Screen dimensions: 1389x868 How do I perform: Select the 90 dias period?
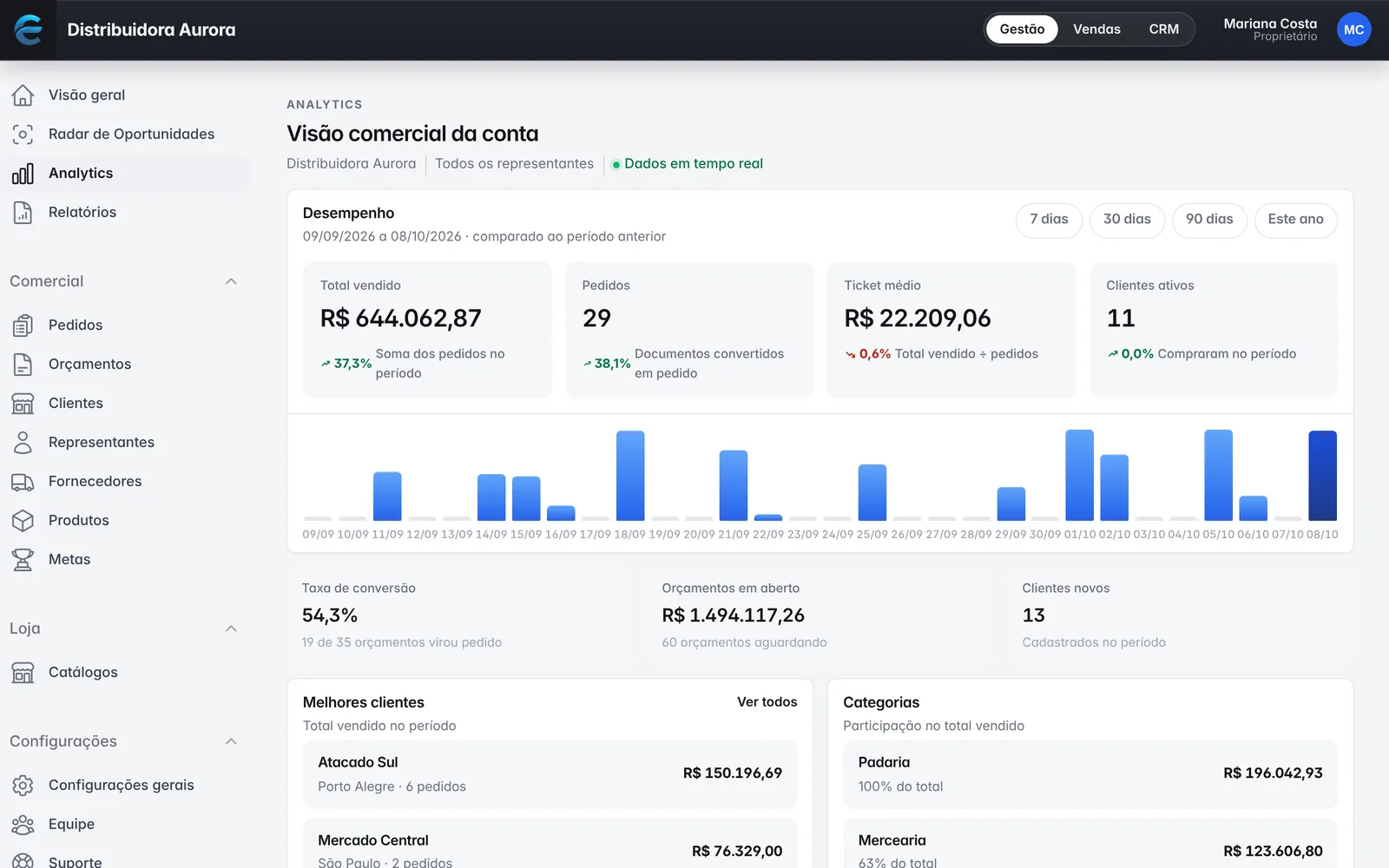(1209, 220)
